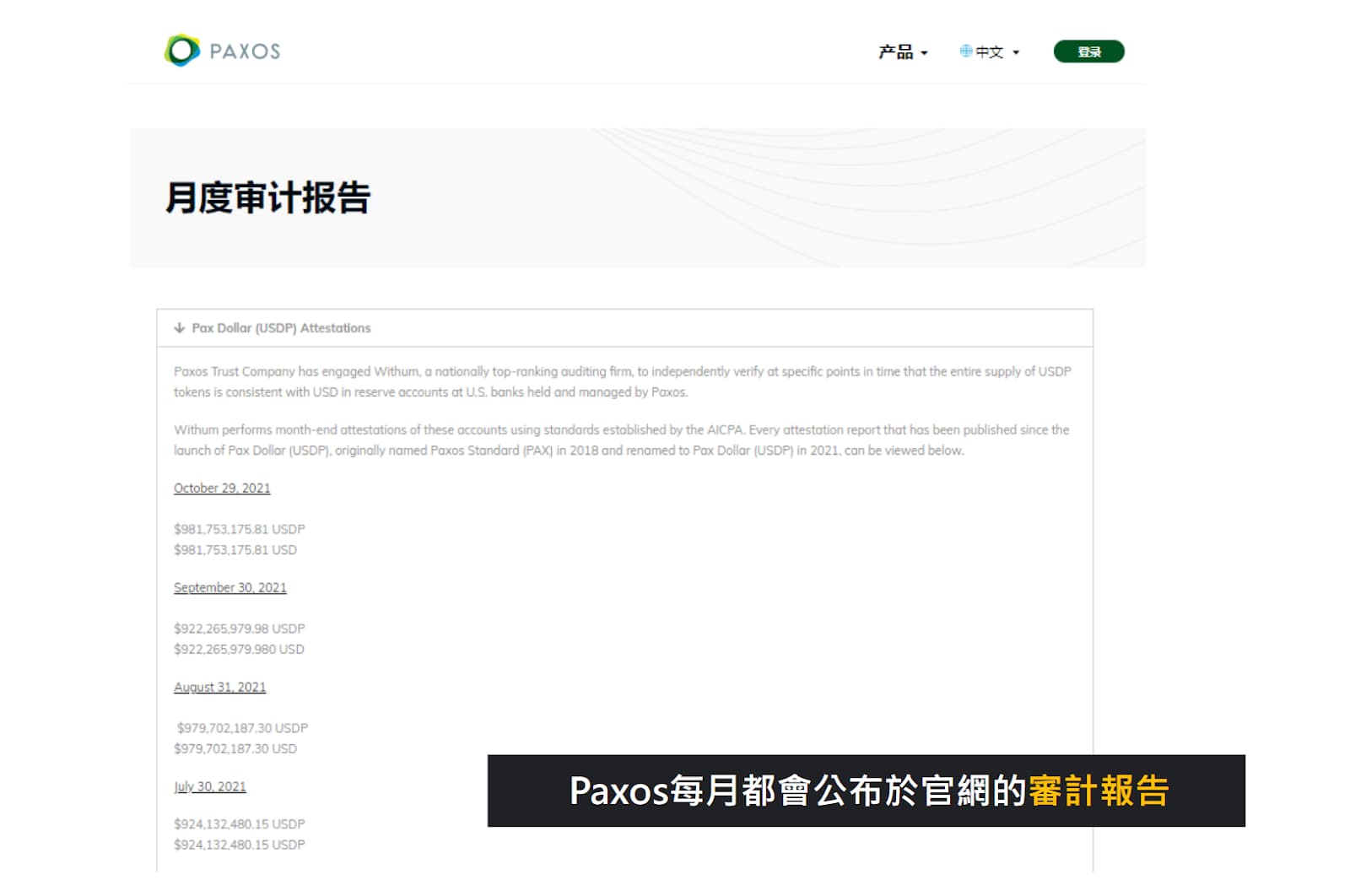Image resolution: width=1350 pixels, height=896 pixels.
Task: Click the $981,753,175.81 USD amount
Action: click(x=235, y=550)
